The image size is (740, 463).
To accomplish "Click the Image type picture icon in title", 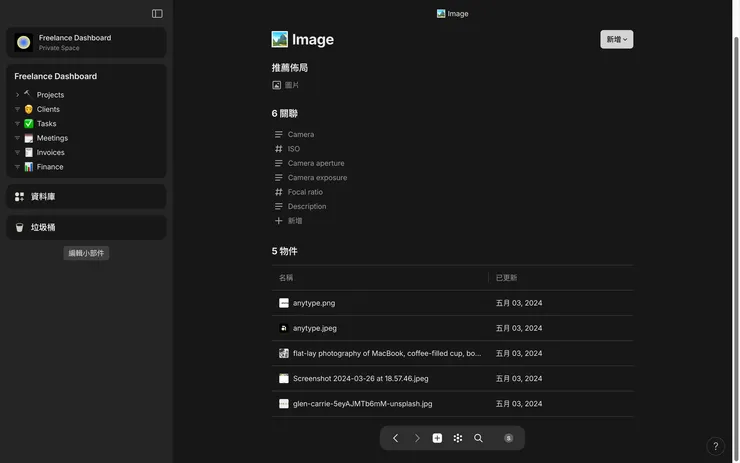I will coord(279,39).
